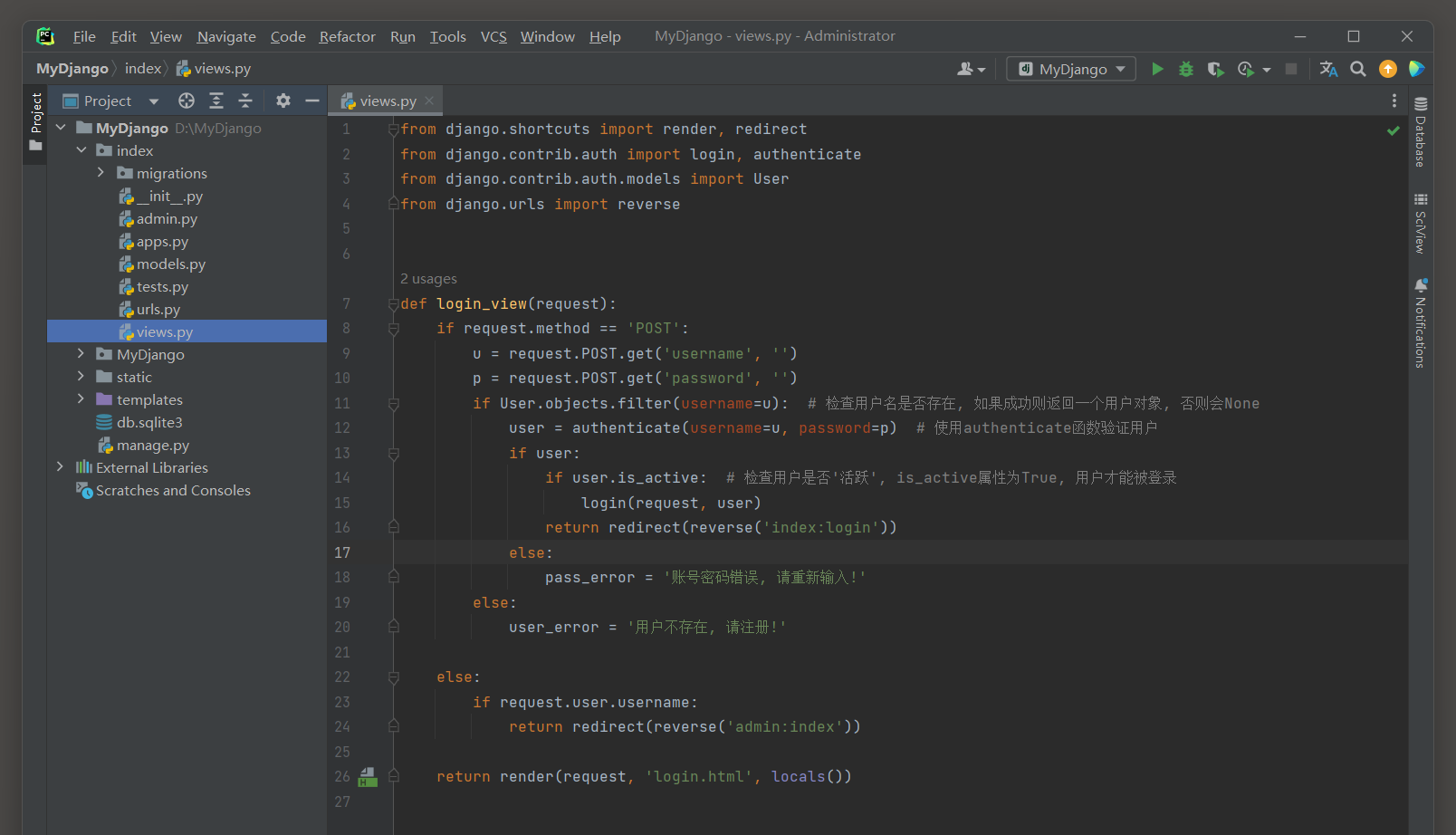Hide the Project panel with minus icon

click(x=312, y=101)
